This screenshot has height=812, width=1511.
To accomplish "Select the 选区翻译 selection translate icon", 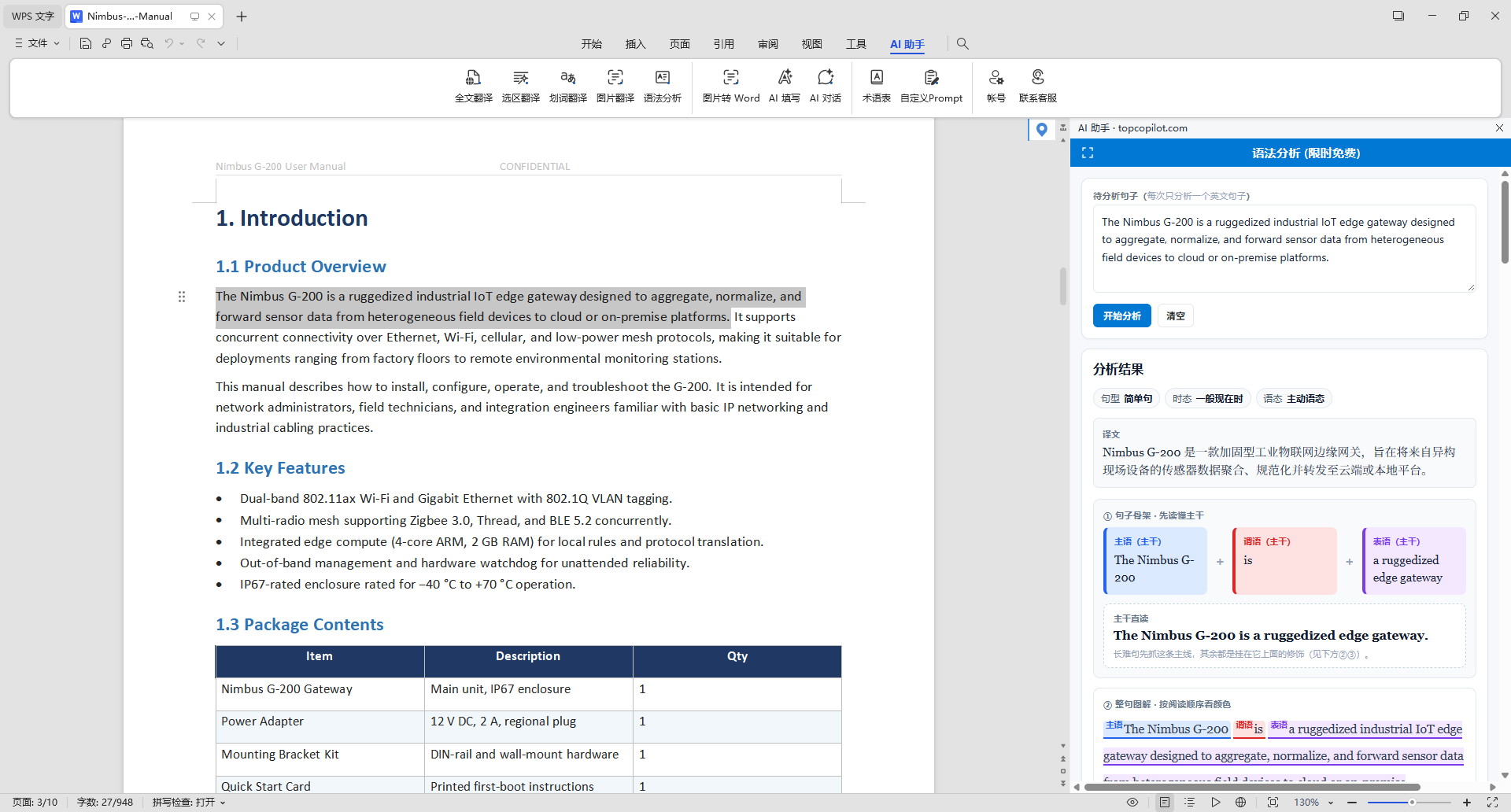I will click(520, 86).
